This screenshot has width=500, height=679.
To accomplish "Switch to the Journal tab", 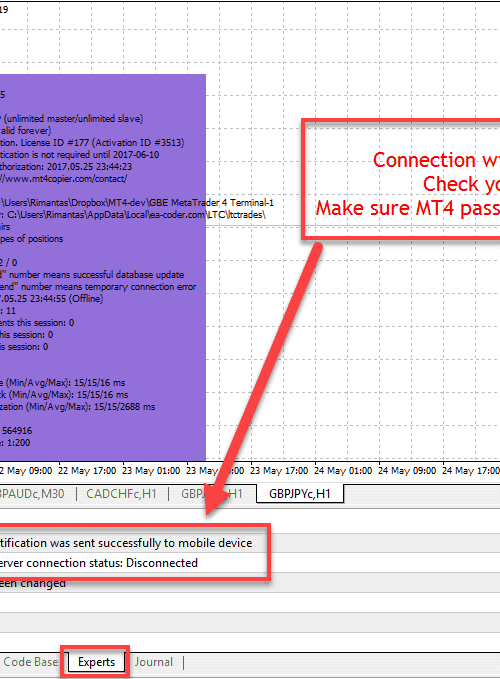I will point(153,662).
